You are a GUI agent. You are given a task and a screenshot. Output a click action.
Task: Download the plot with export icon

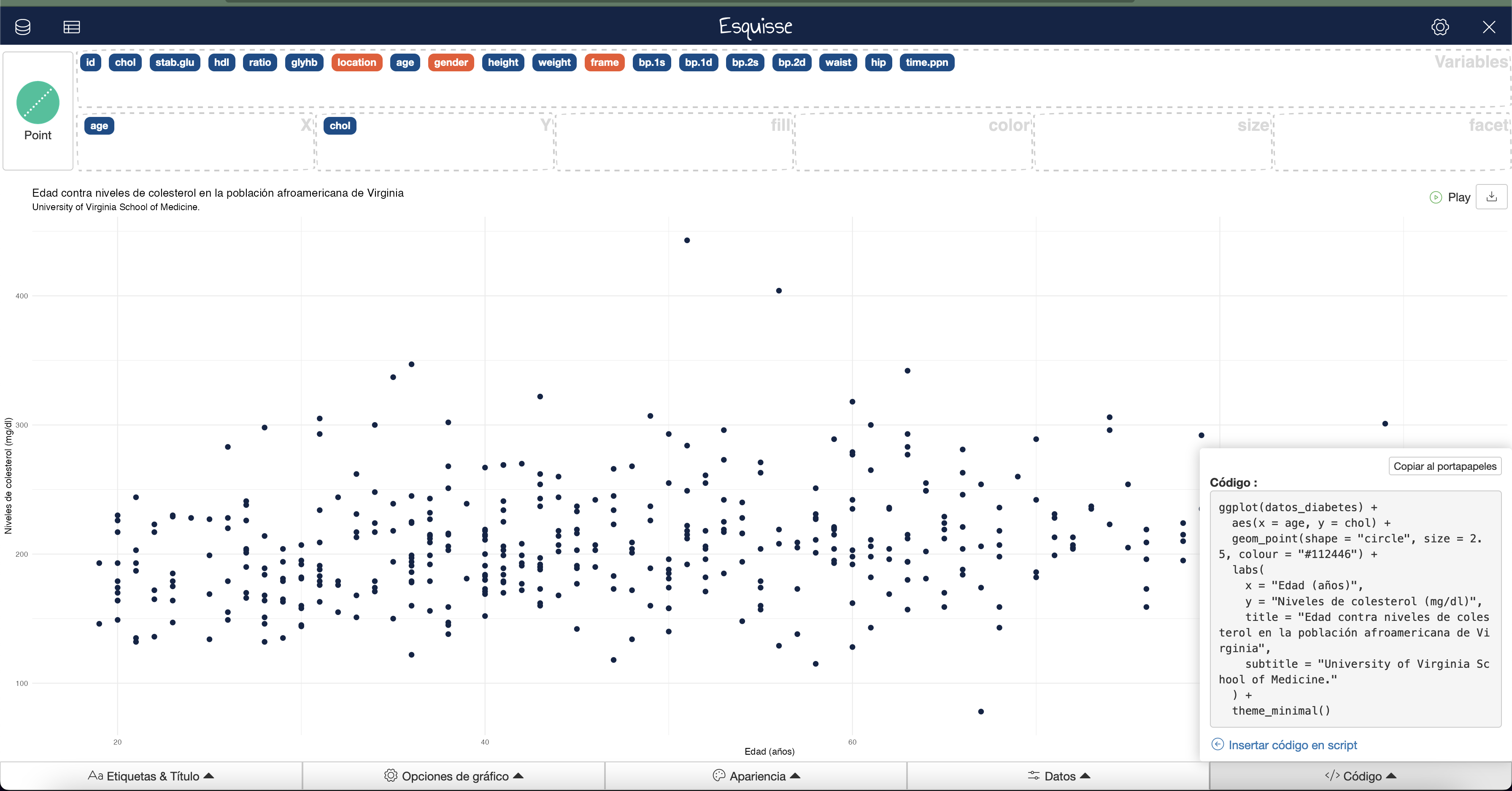pos(1491,197)
